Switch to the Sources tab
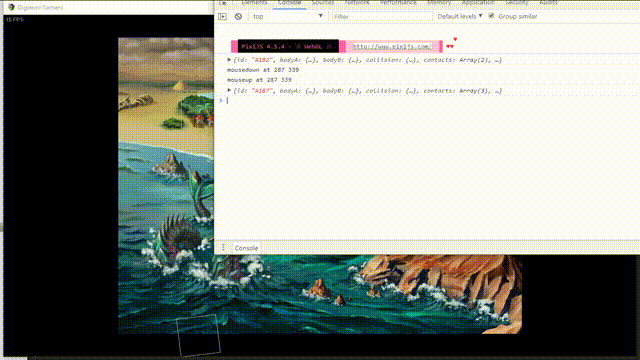This screenshot has width=640, height=360. [323, 3]
